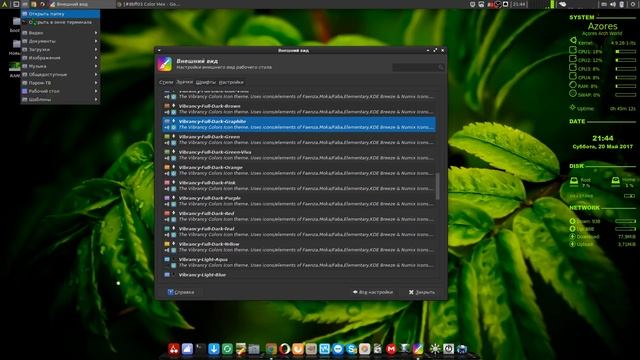Click the Все настройки button
Screen dimensions: 640x360
pyautogui.click(x=373, y=292)
